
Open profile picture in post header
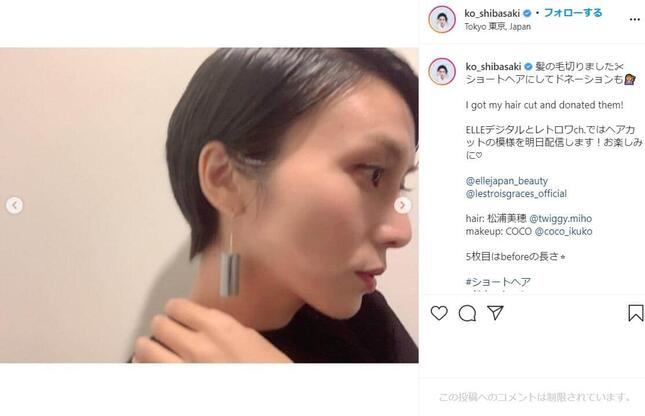[x=442, y=19]
